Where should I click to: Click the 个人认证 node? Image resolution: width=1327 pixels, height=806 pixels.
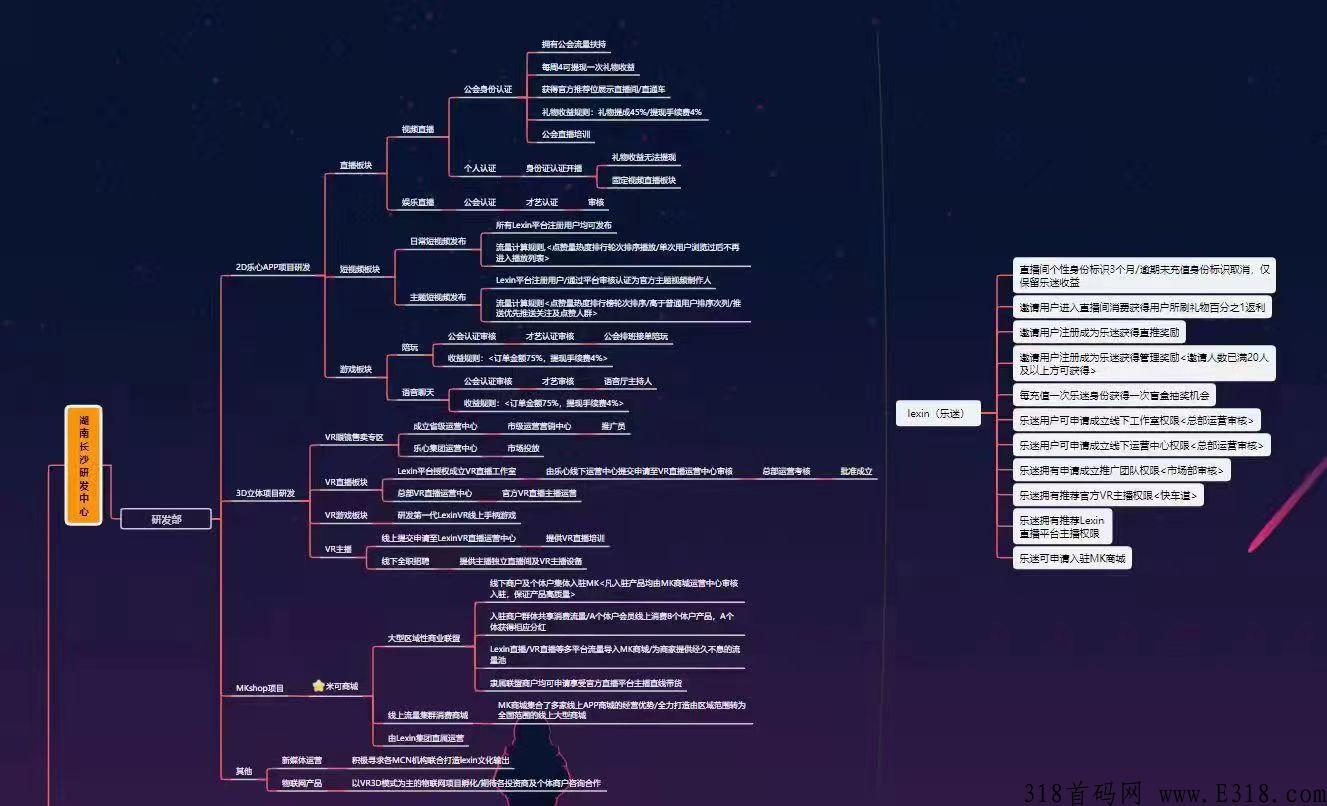point(479,168)
